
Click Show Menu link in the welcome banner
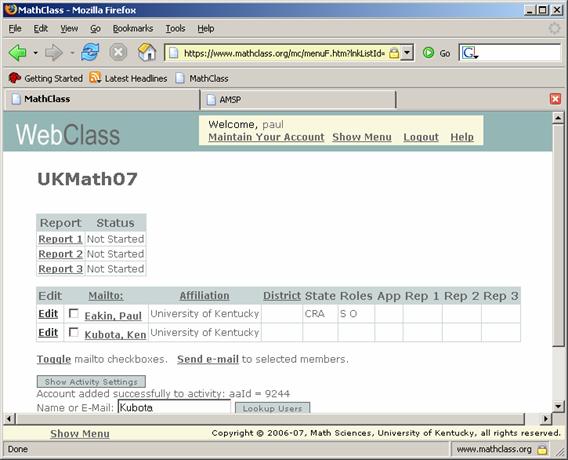click(362, 137)
